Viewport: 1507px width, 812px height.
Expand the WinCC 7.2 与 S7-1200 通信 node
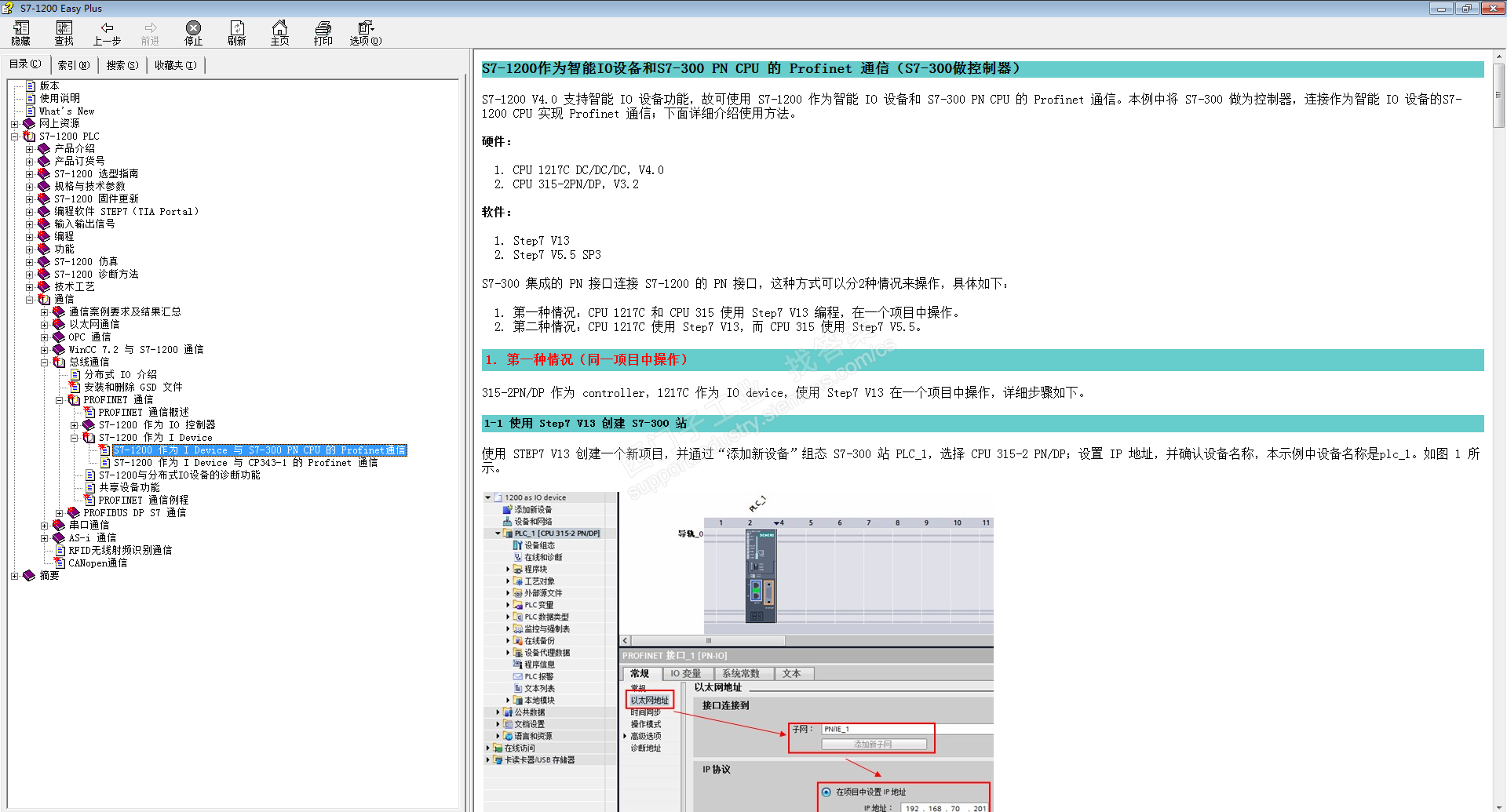click(45, 350)
